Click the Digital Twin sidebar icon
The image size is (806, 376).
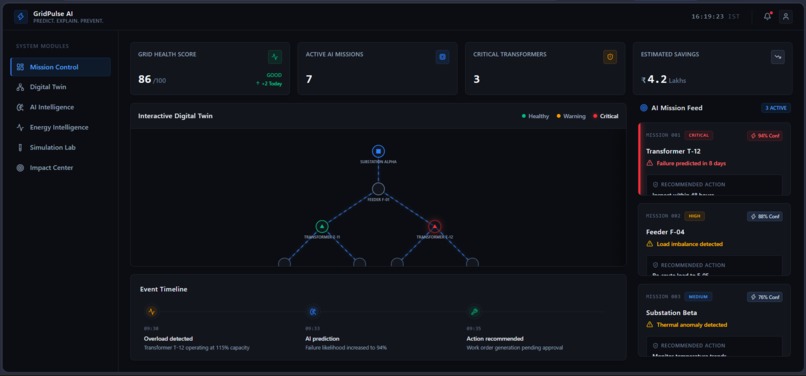[x=20, y=87]
